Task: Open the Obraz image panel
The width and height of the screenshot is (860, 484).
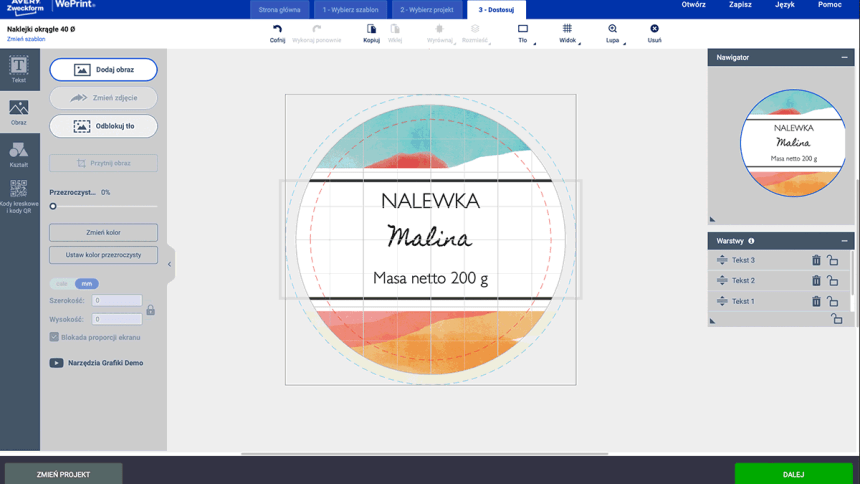Action: (19, 112)
